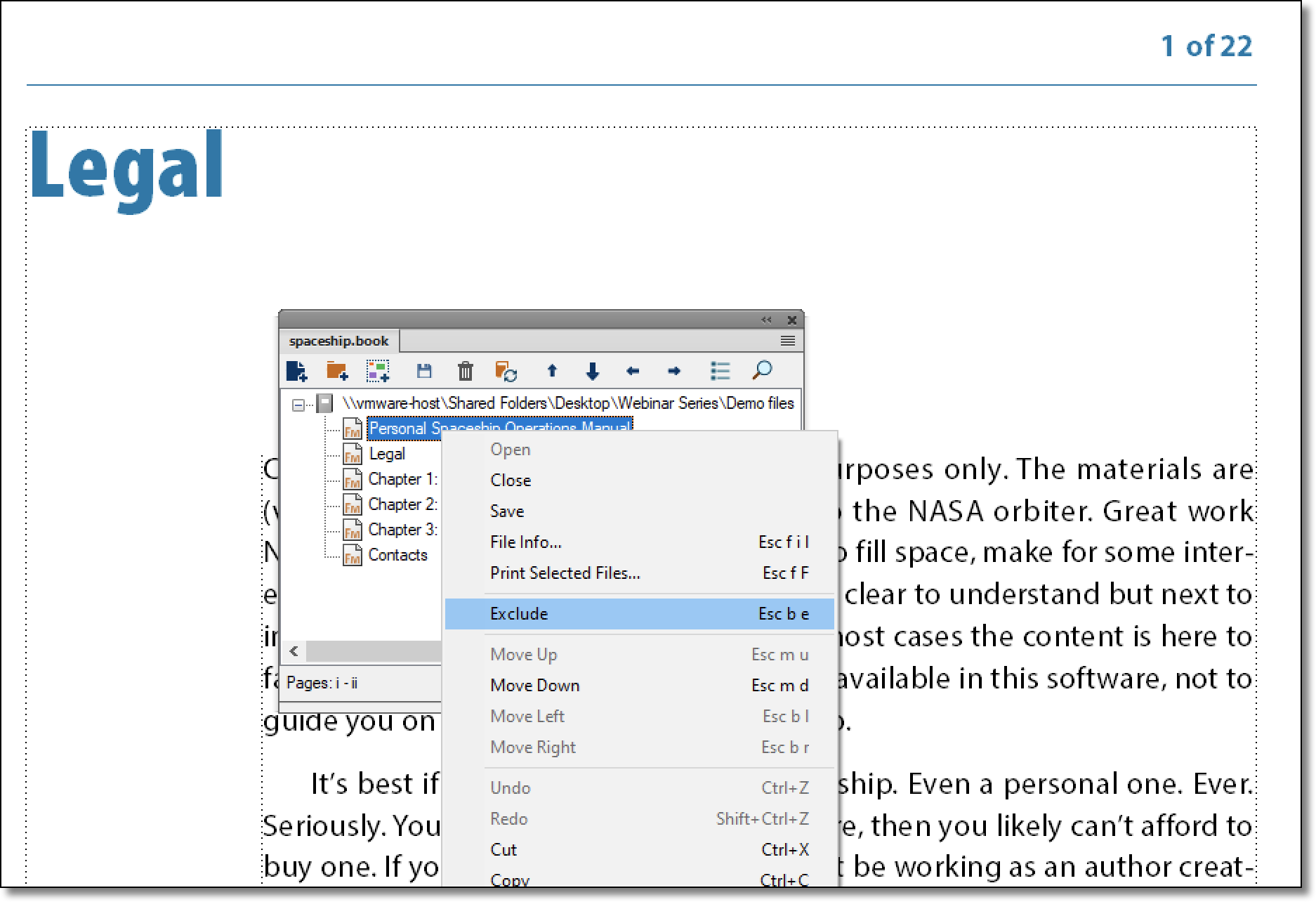Screen dimensions: 1316x902
Task: Select Print Selected Files in the menu
Action: coord(565,573)
